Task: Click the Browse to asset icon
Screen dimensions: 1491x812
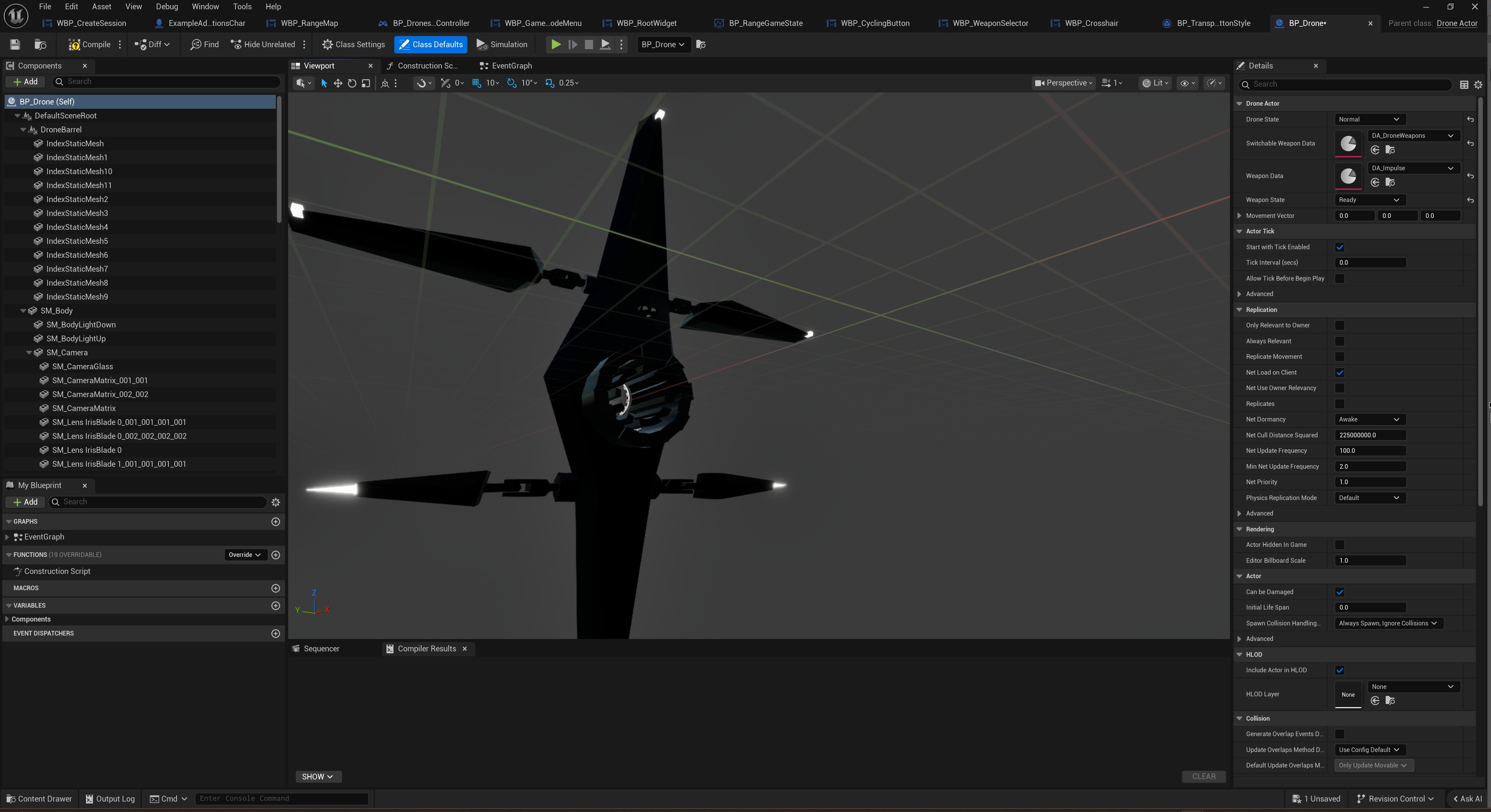Action: coord(40,45)
